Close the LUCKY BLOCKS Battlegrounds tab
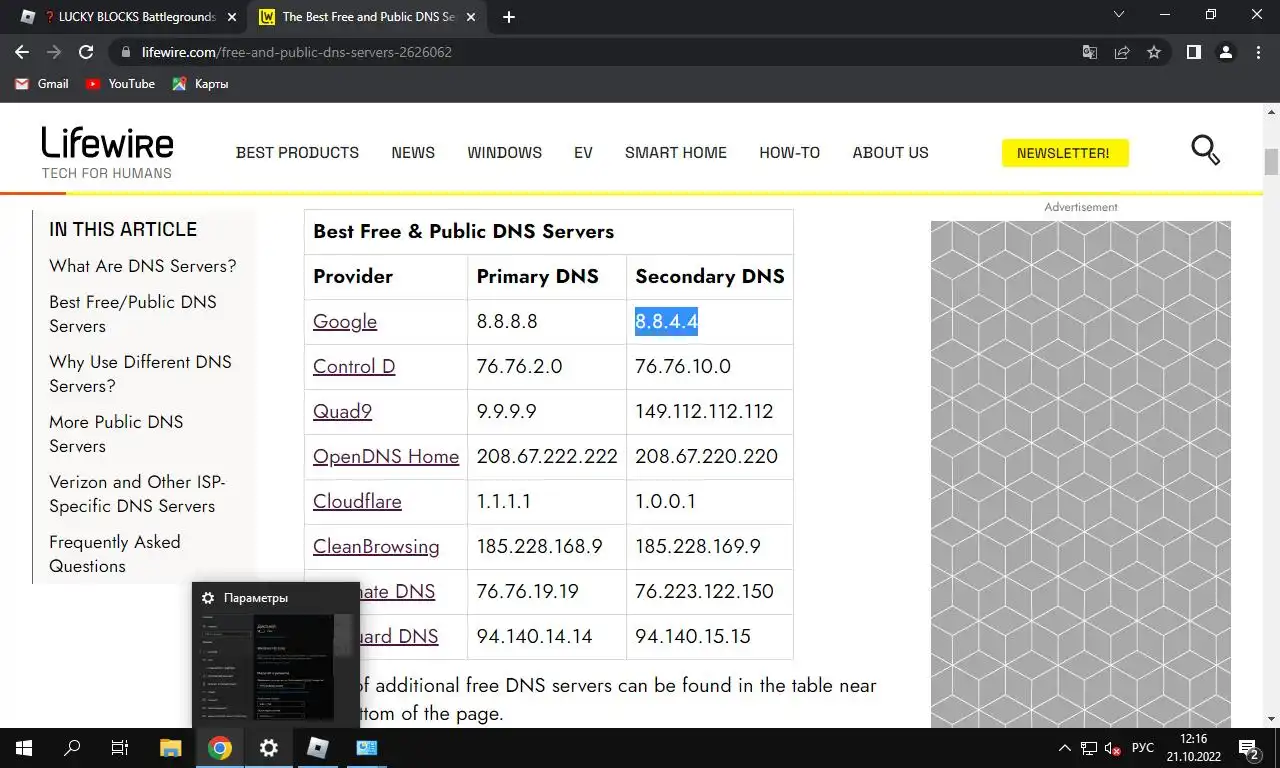This screenshot has height=768, width=1280. click(x=232, y=17)
